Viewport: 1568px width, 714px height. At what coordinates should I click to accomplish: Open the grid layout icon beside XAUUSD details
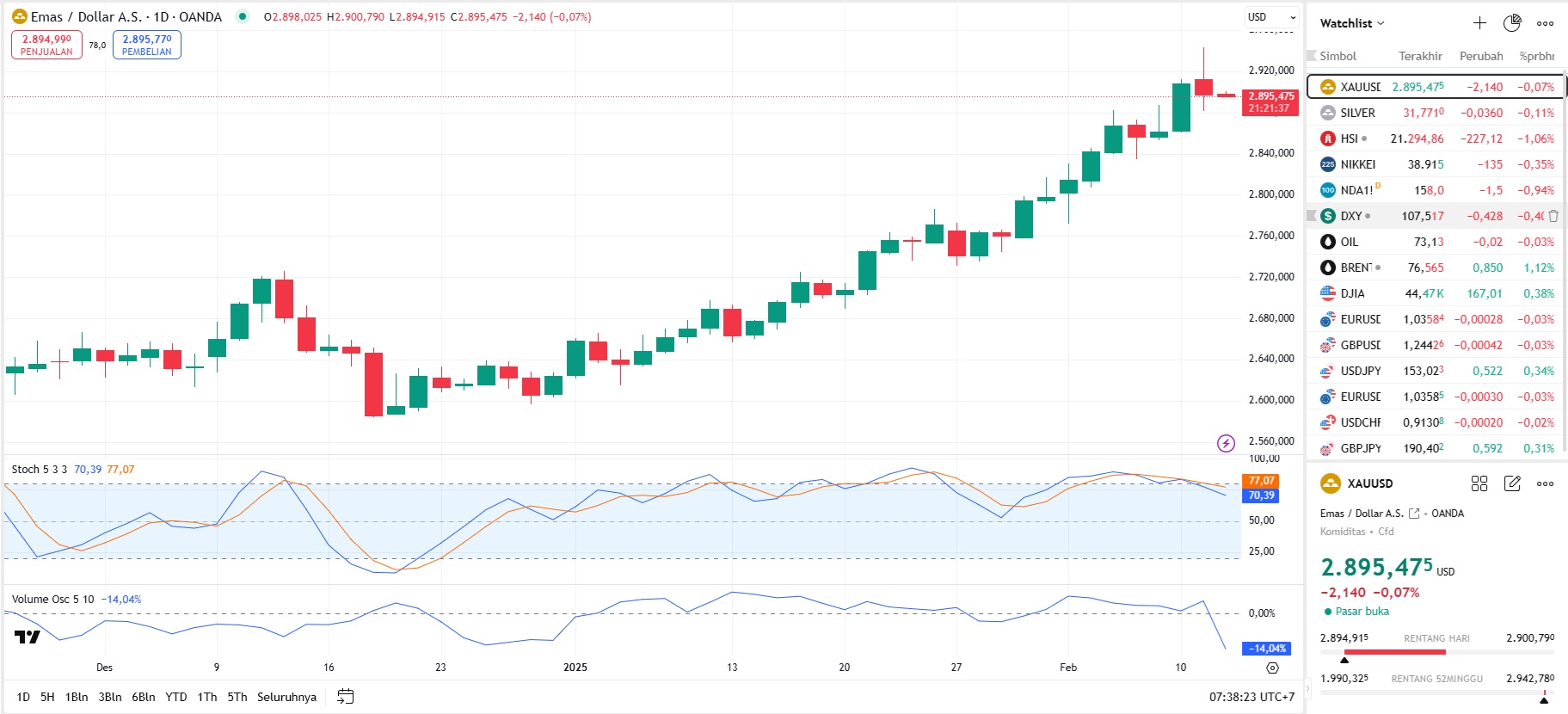[1479, 483]
